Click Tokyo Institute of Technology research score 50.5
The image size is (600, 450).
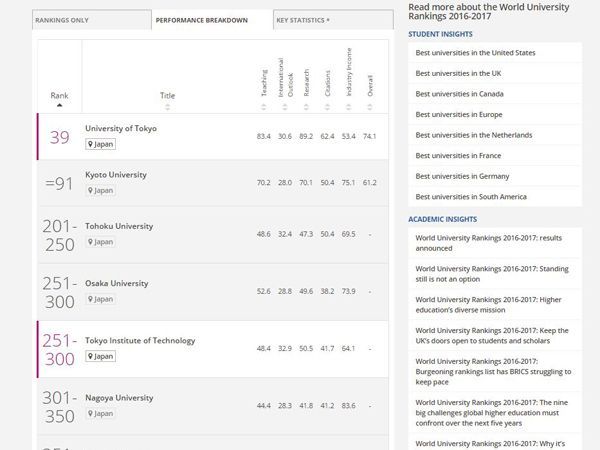click(x=306, y=349)
